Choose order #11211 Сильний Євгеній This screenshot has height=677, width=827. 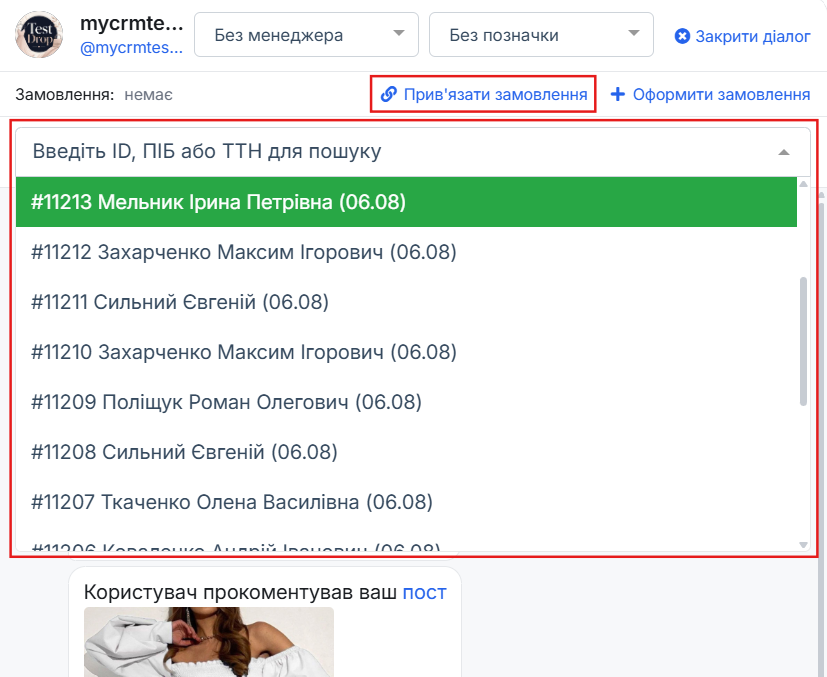406,302
